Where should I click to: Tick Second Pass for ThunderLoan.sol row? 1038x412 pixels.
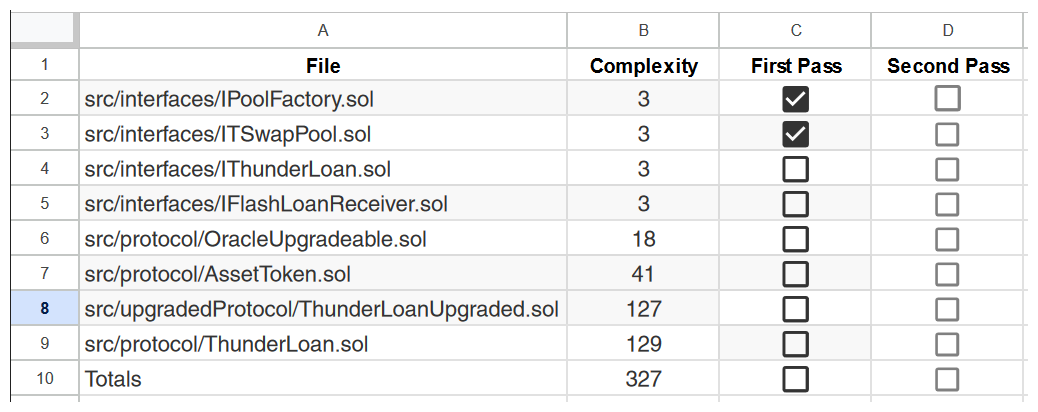(x=947, y=344)
